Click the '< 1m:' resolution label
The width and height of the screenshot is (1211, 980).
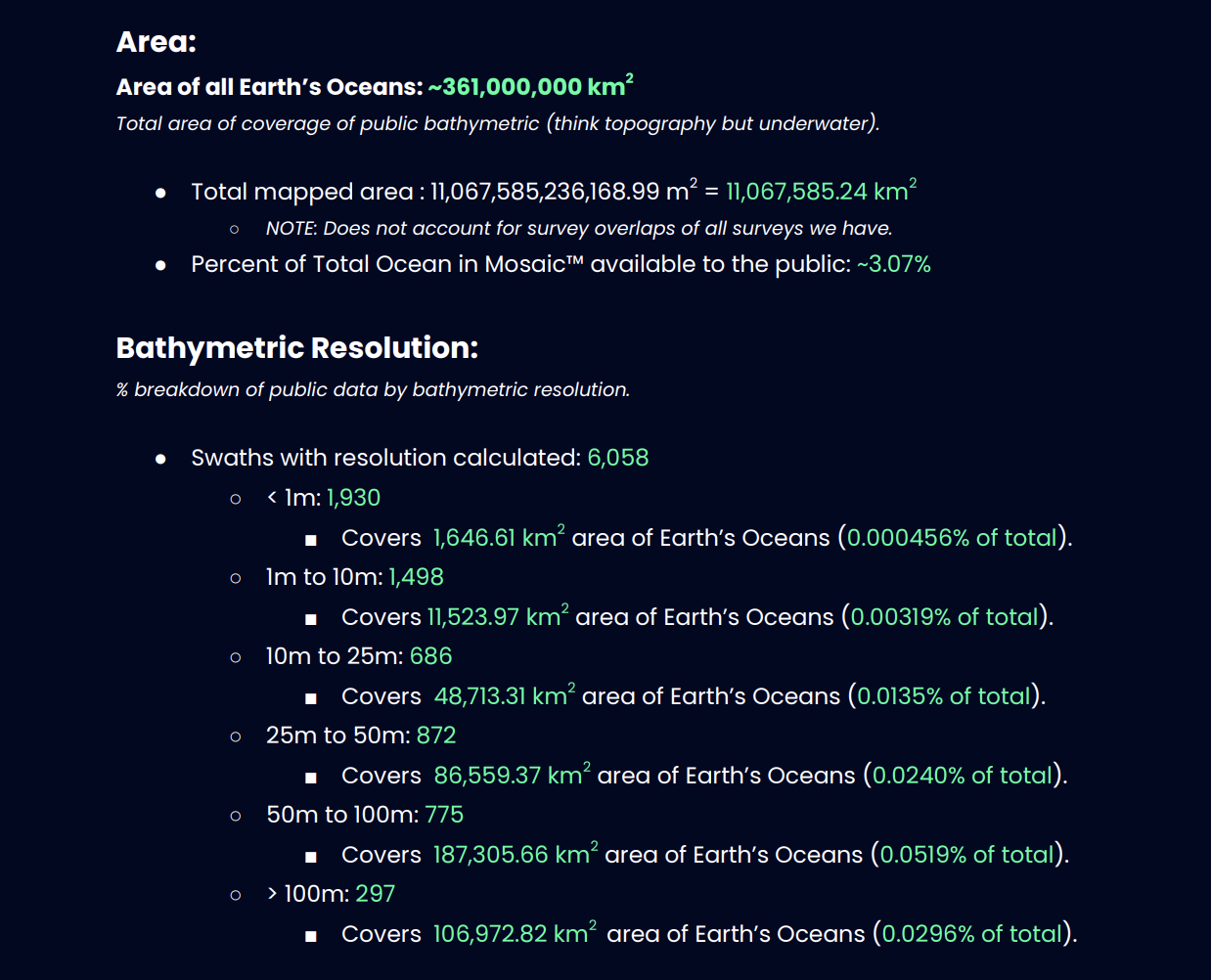pos(293,498)
